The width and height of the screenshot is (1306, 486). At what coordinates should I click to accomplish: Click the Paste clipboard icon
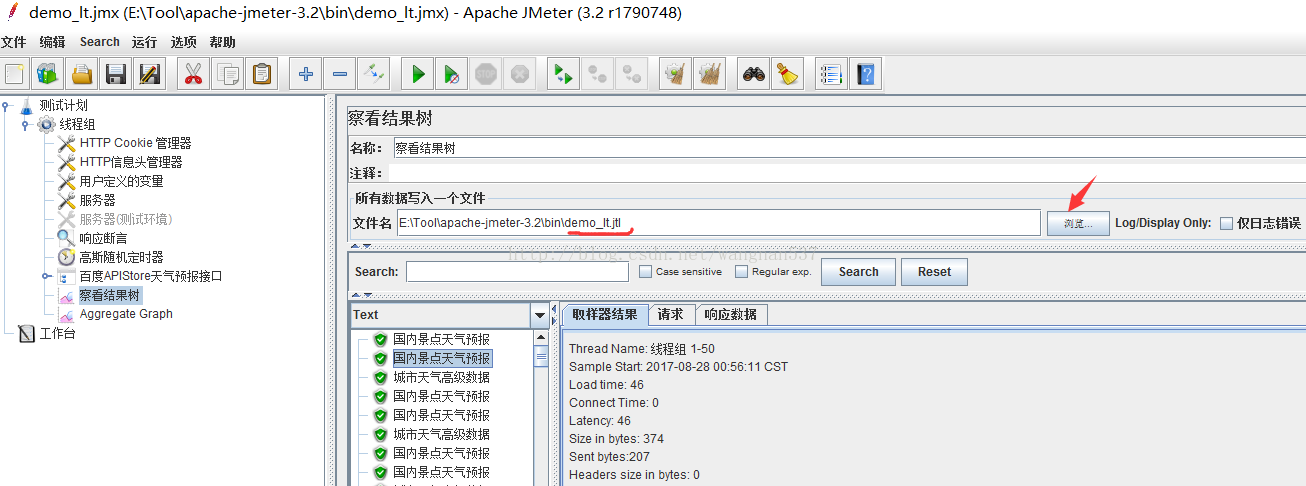(x=262, y=74)
